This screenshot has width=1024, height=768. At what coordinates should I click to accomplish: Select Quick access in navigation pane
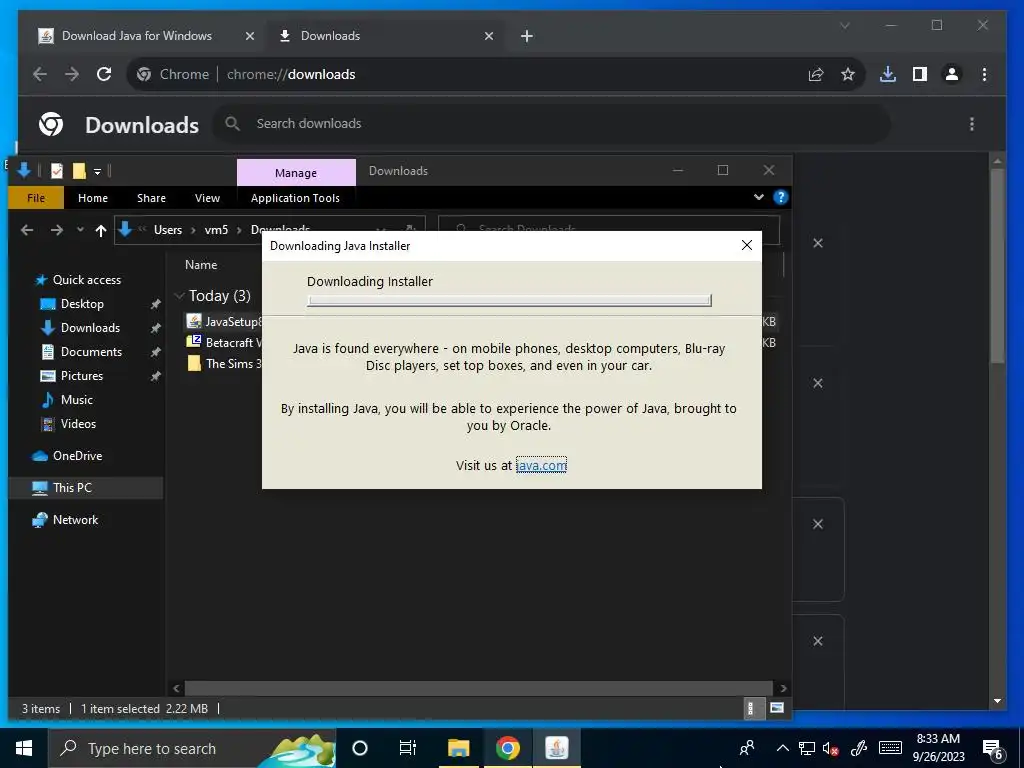pyautogui.click(x=86, y=280)
